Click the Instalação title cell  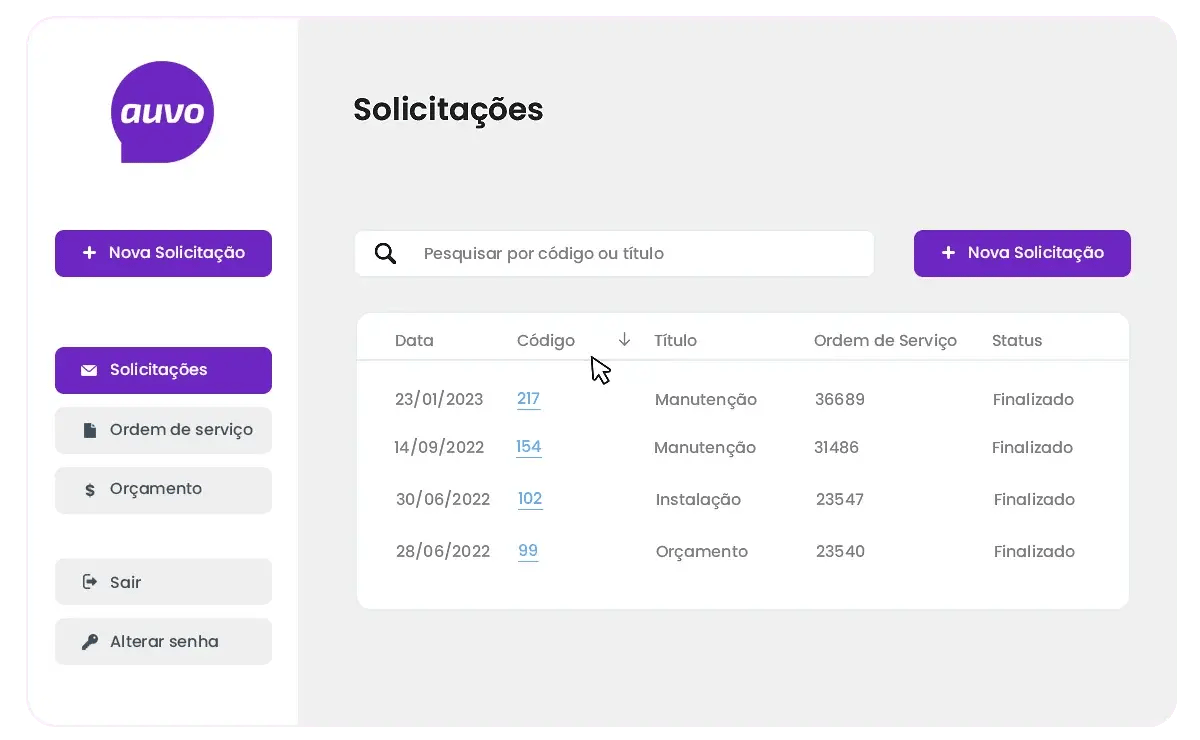(x=699, y=500)
